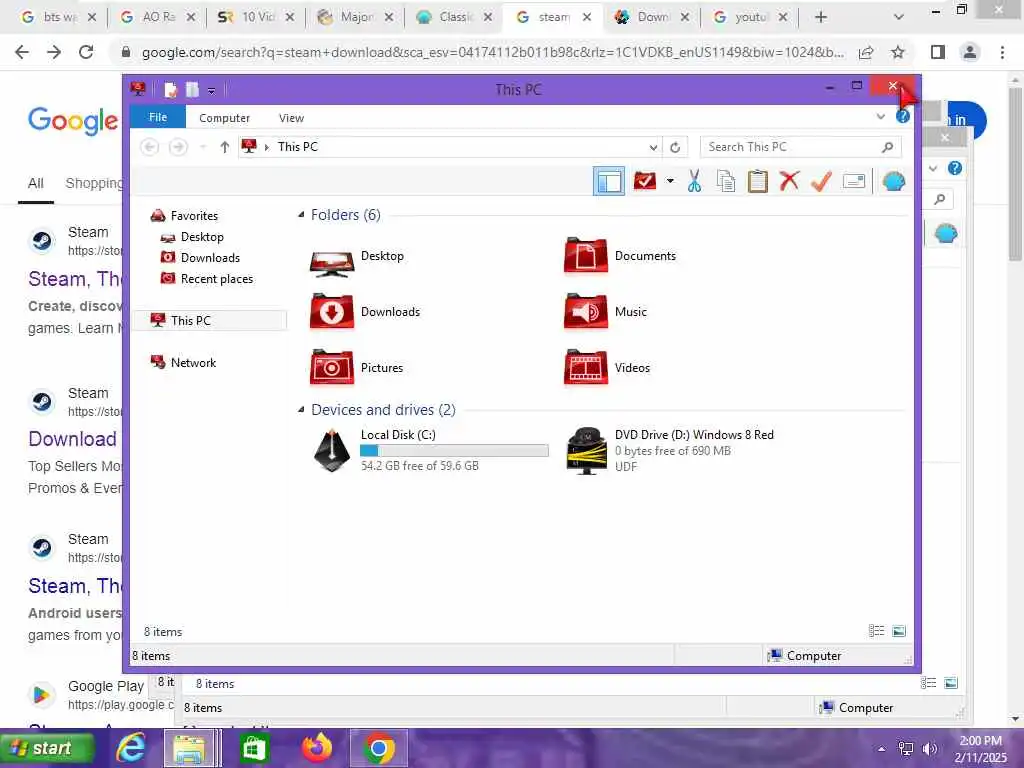Switch to the Classic Chrome tab
The height and width of the screenshot is (768, 1024).
(455, 17)
